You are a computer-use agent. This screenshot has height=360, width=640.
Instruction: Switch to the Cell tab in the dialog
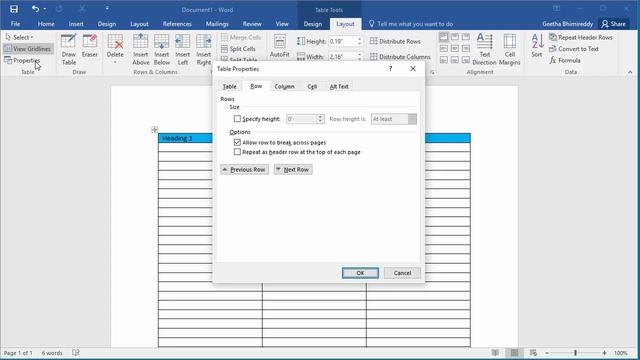312,87
